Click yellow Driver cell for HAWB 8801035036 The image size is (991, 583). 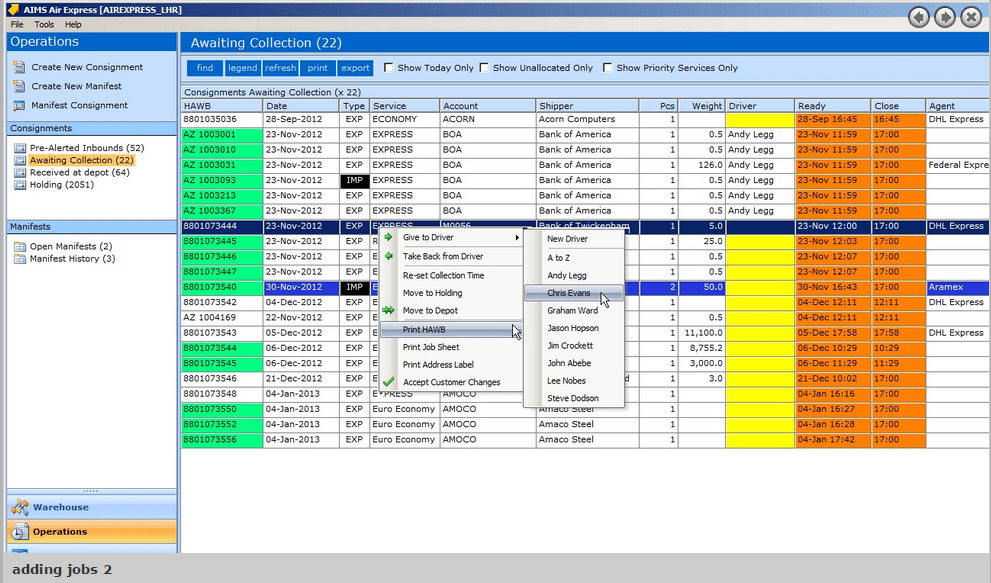coord(759,120)
